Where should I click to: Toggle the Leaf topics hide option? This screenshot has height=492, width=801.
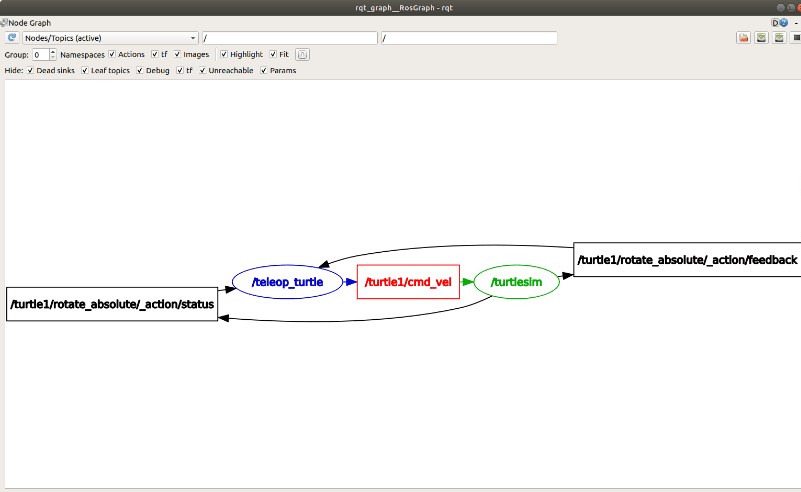point(85,71)
